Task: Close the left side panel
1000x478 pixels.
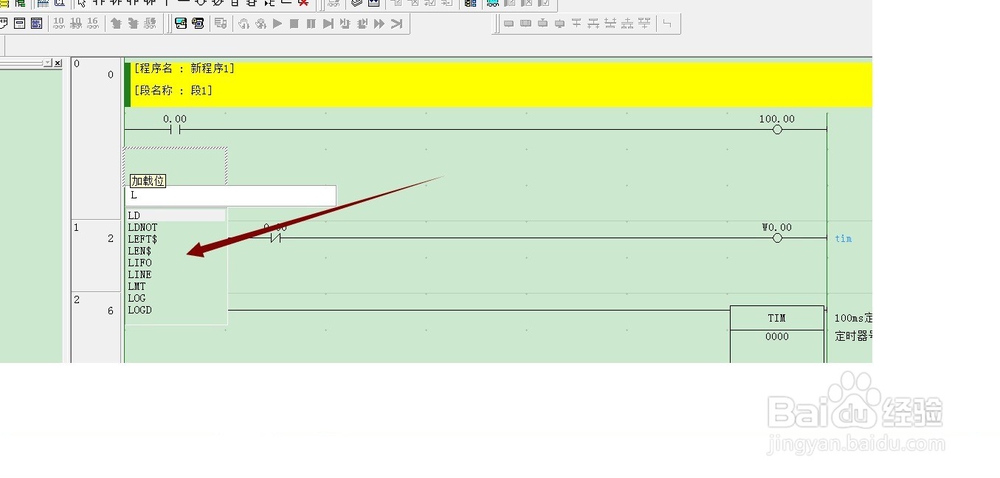Action: (57, 62)
